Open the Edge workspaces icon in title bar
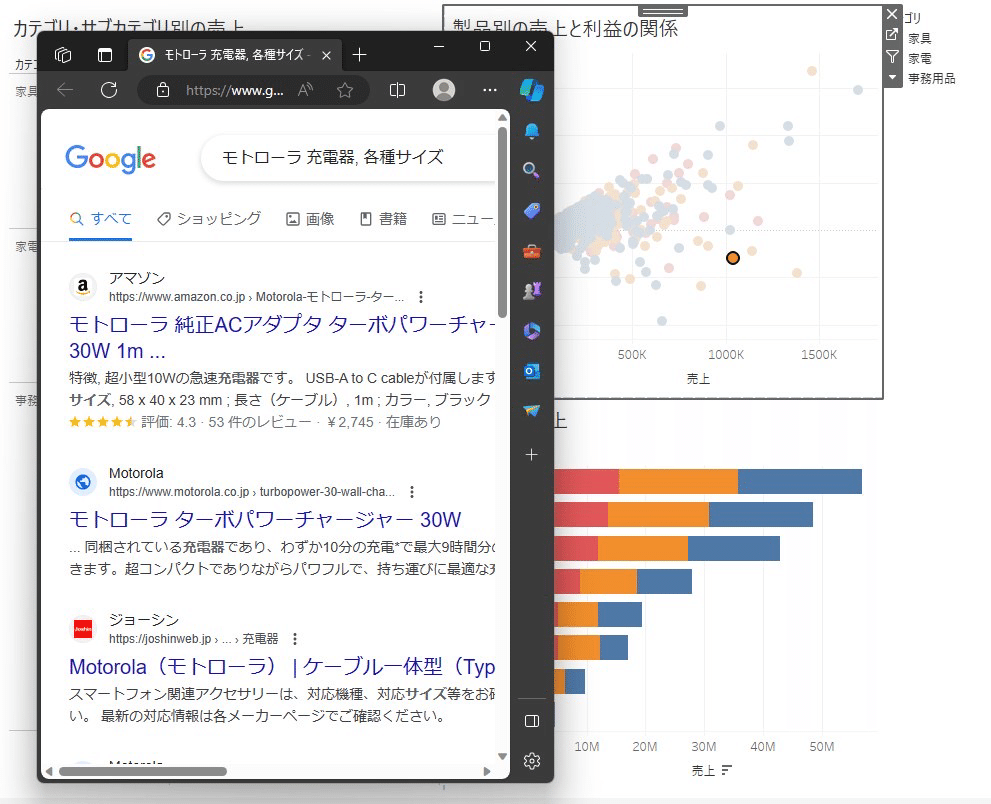 63,55
